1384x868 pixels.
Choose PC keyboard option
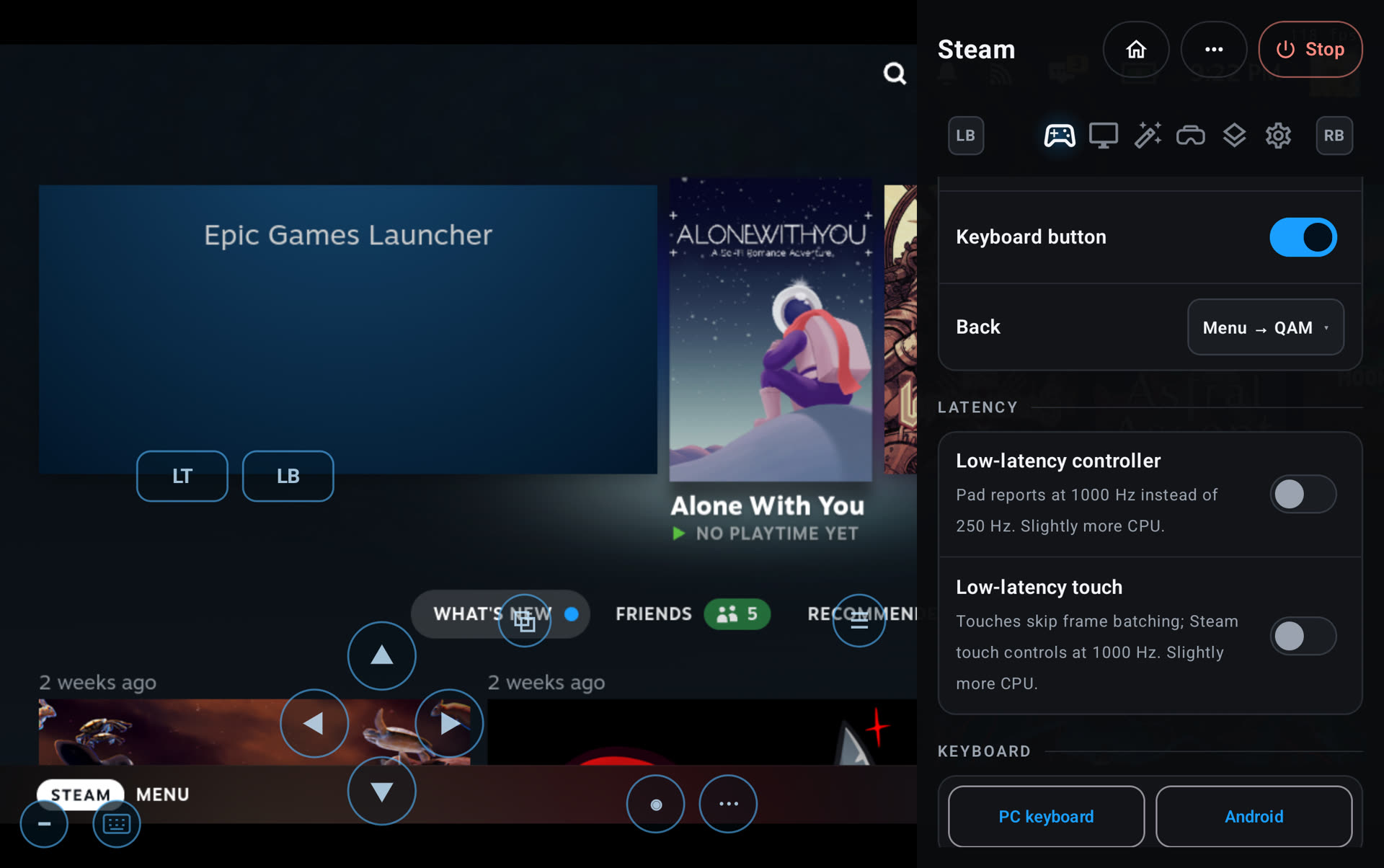point(1046,816)
